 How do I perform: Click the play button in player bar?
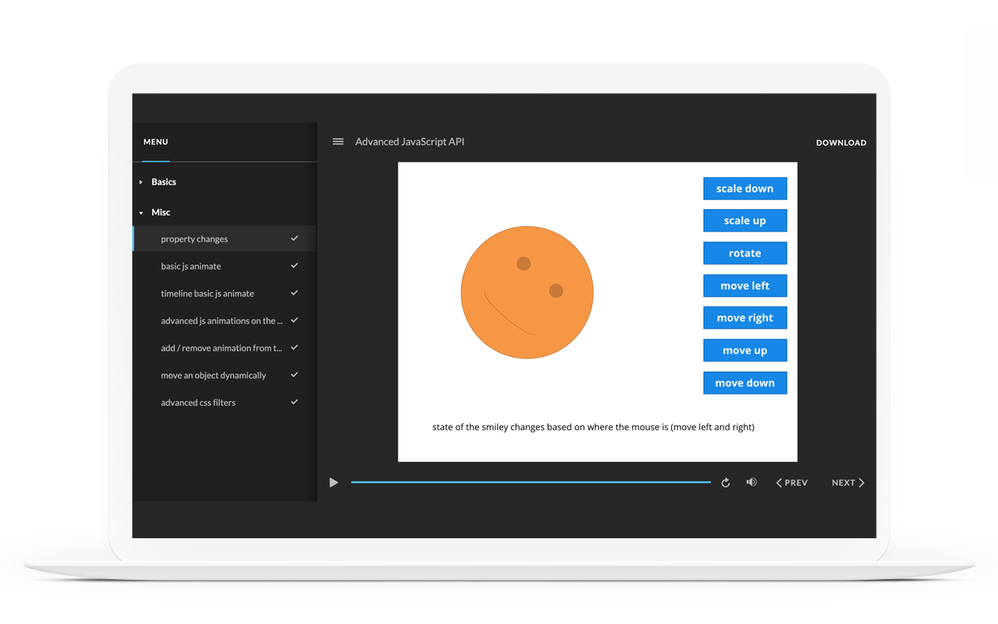(334, 483)
